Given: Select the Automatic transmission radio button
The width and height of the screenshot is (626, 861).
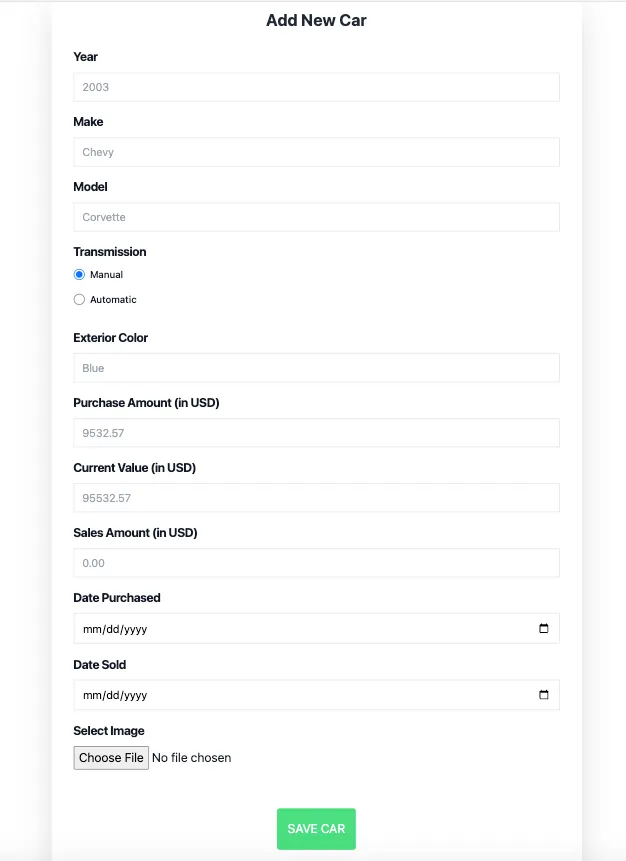Looking at the screenshot, I should pyautogui.click(x=79, y=299).
